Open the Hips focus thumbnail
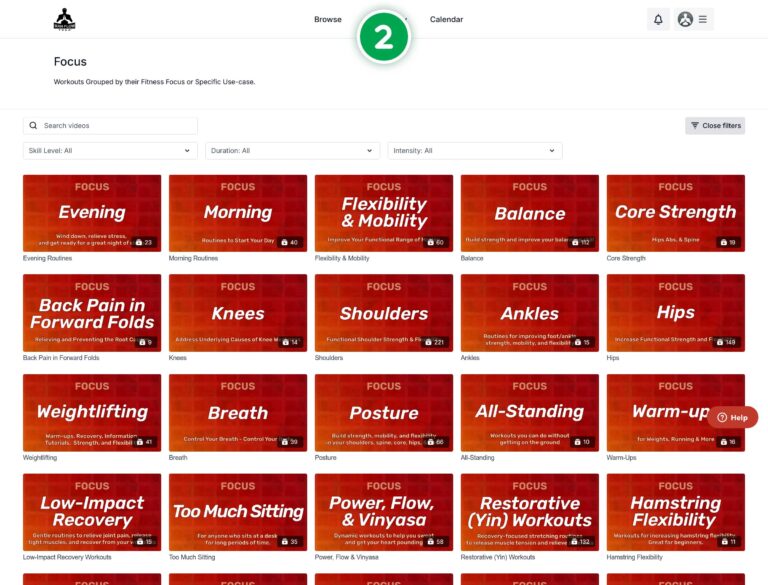The width and height of the screenshot is (768, 585). pos(675,313)
